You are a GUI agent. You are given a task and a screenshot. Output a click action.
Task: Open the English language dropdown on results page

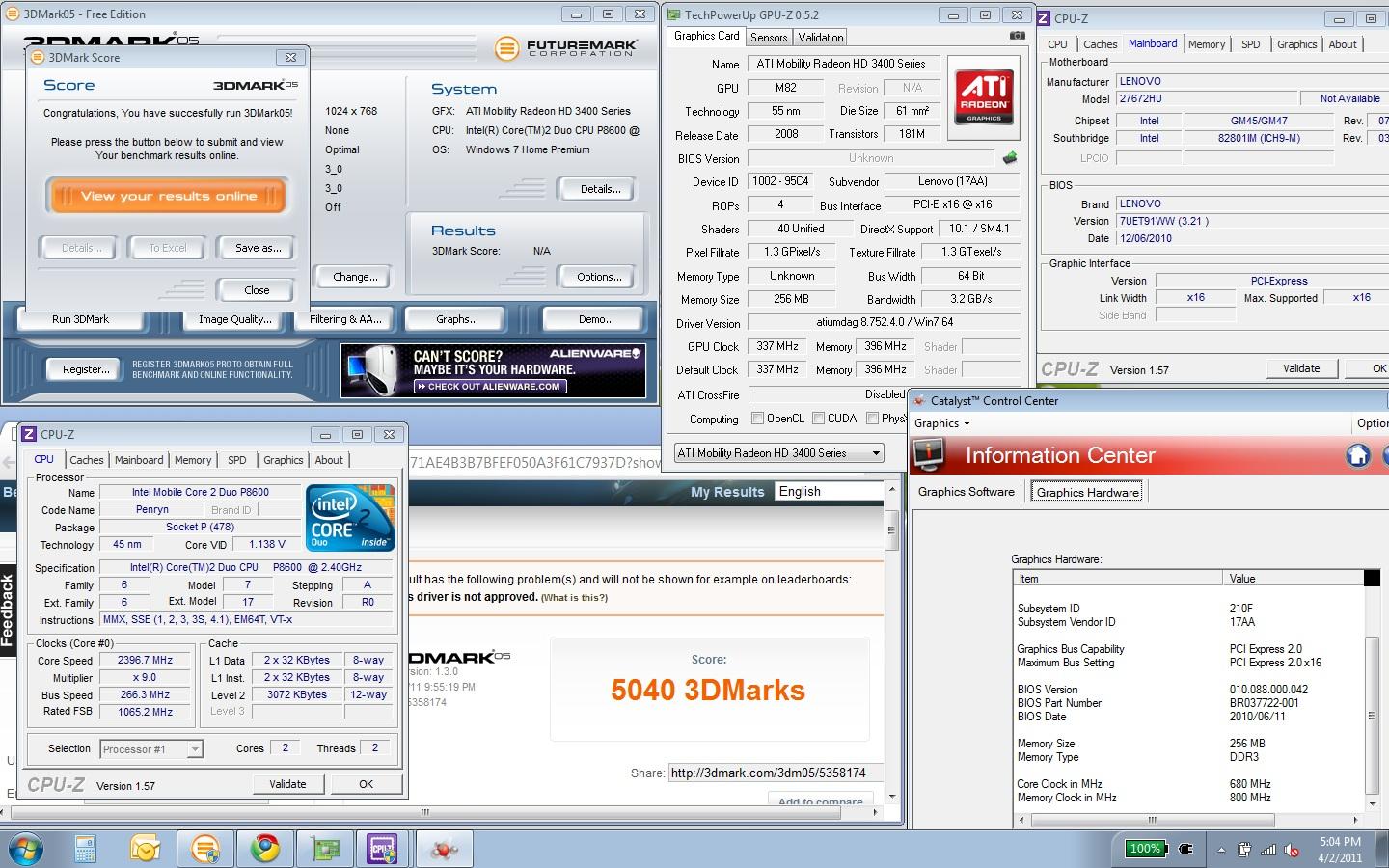click(831, 491)
